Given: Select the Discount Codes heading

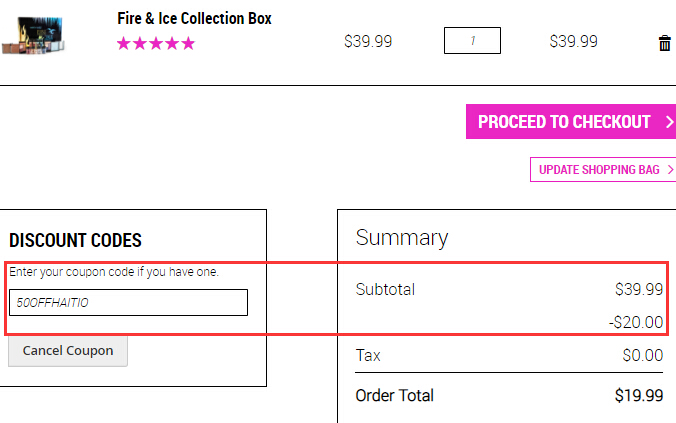Looking at the screenshot, I should coord(75,240).
